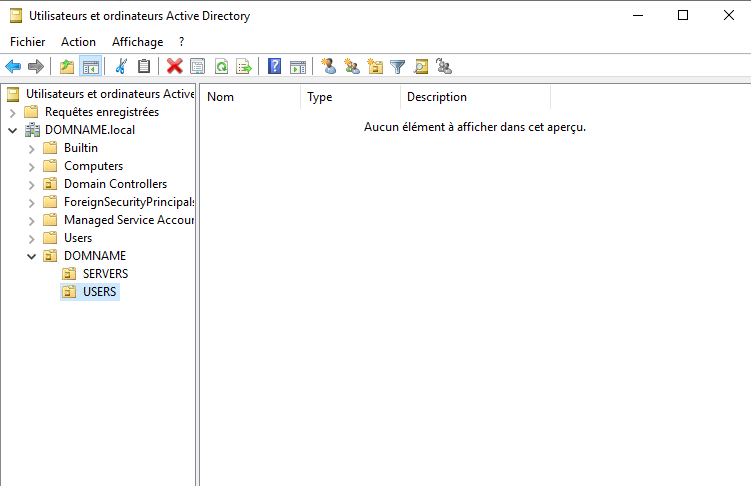Open the Affichage menu
This screenshot has height=486, width=751.
137,42
